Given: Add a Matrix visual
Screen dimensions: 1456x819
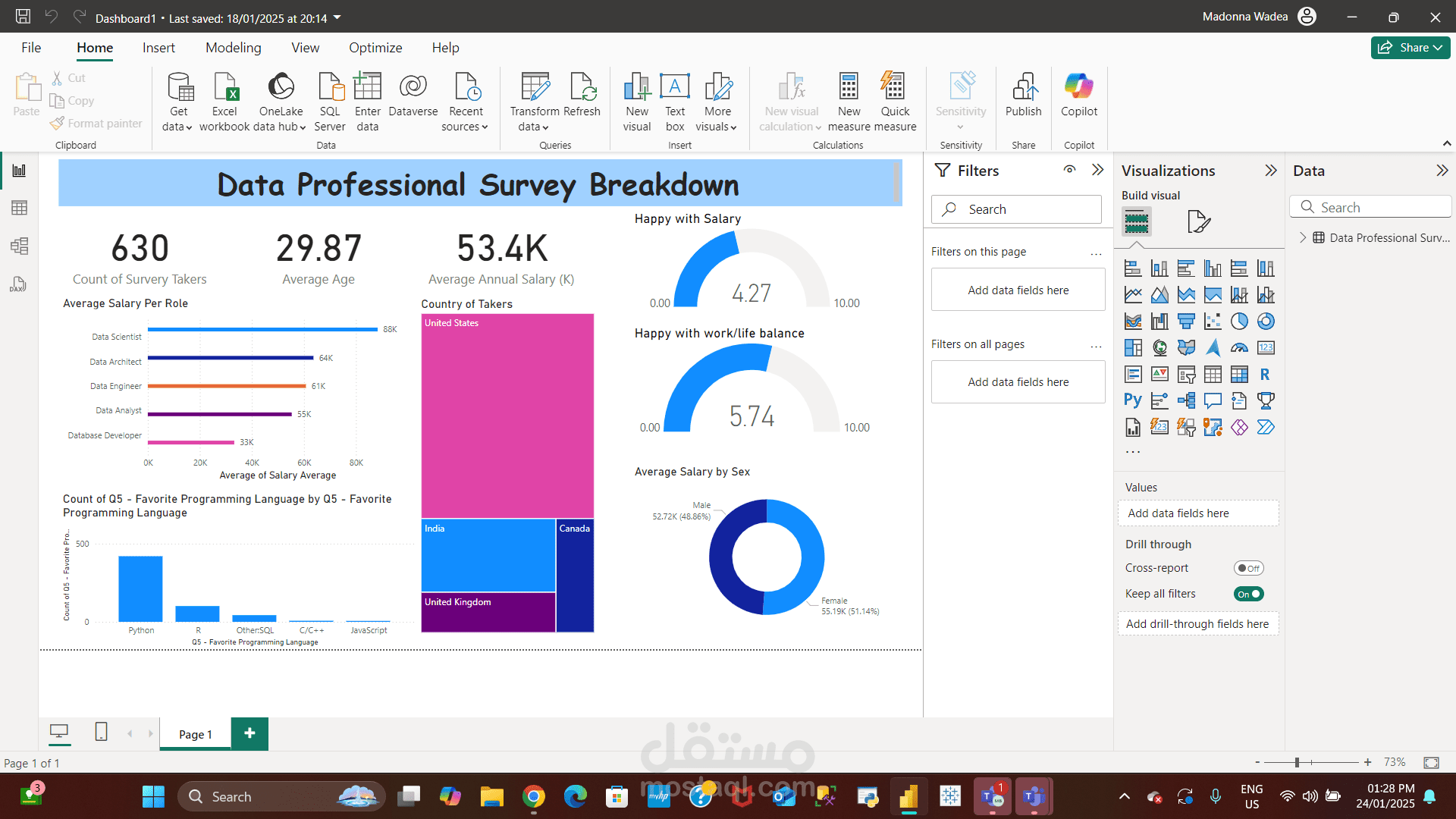Looking at the screenshot, I should tap(1239, 375).
